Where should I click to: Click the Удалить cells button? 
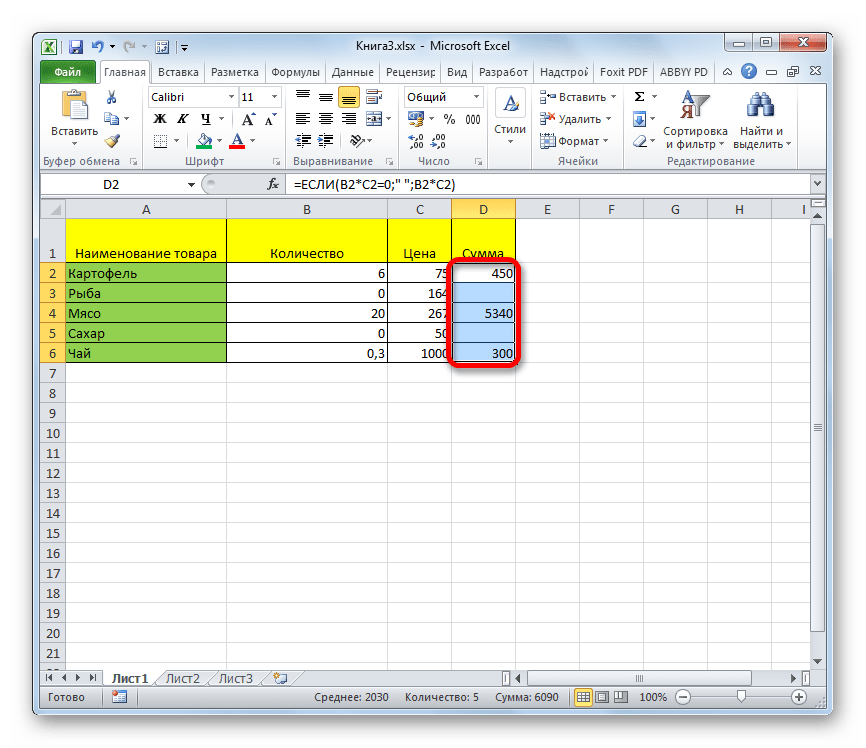coord(575,119)
